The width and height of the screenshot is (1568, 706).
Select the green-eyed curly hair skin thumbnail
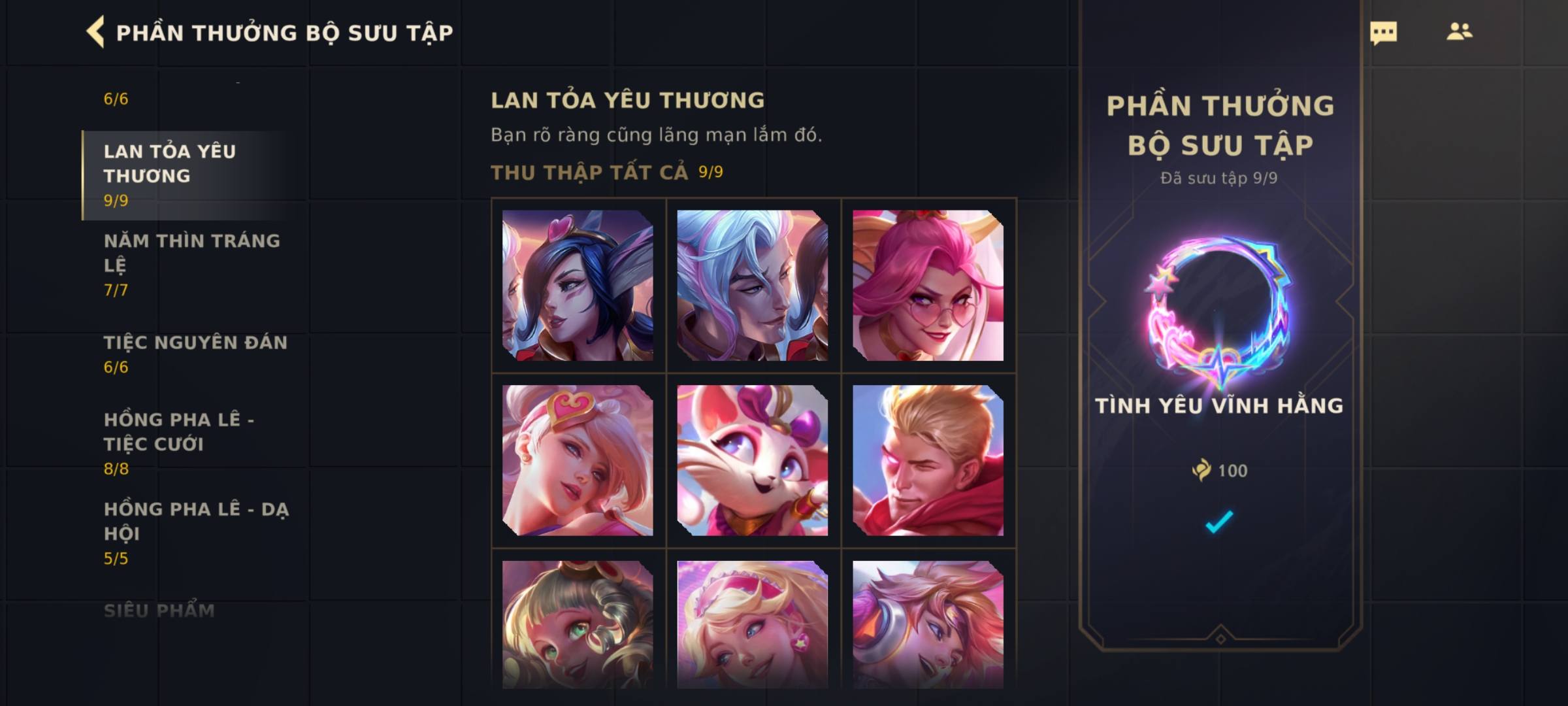[x=578, y=624]
